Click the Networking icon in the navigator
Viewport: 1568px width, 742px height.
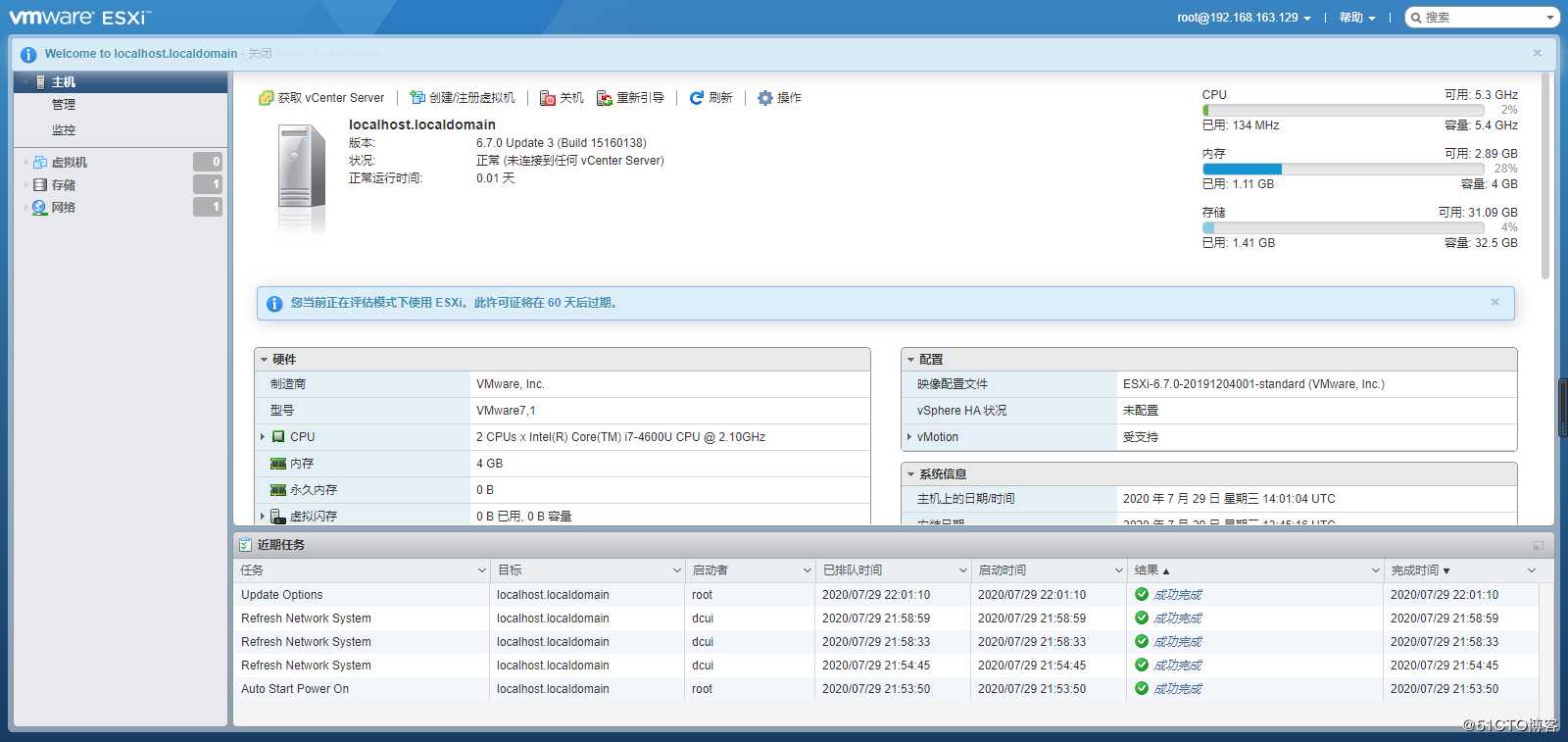click(40, 208)
